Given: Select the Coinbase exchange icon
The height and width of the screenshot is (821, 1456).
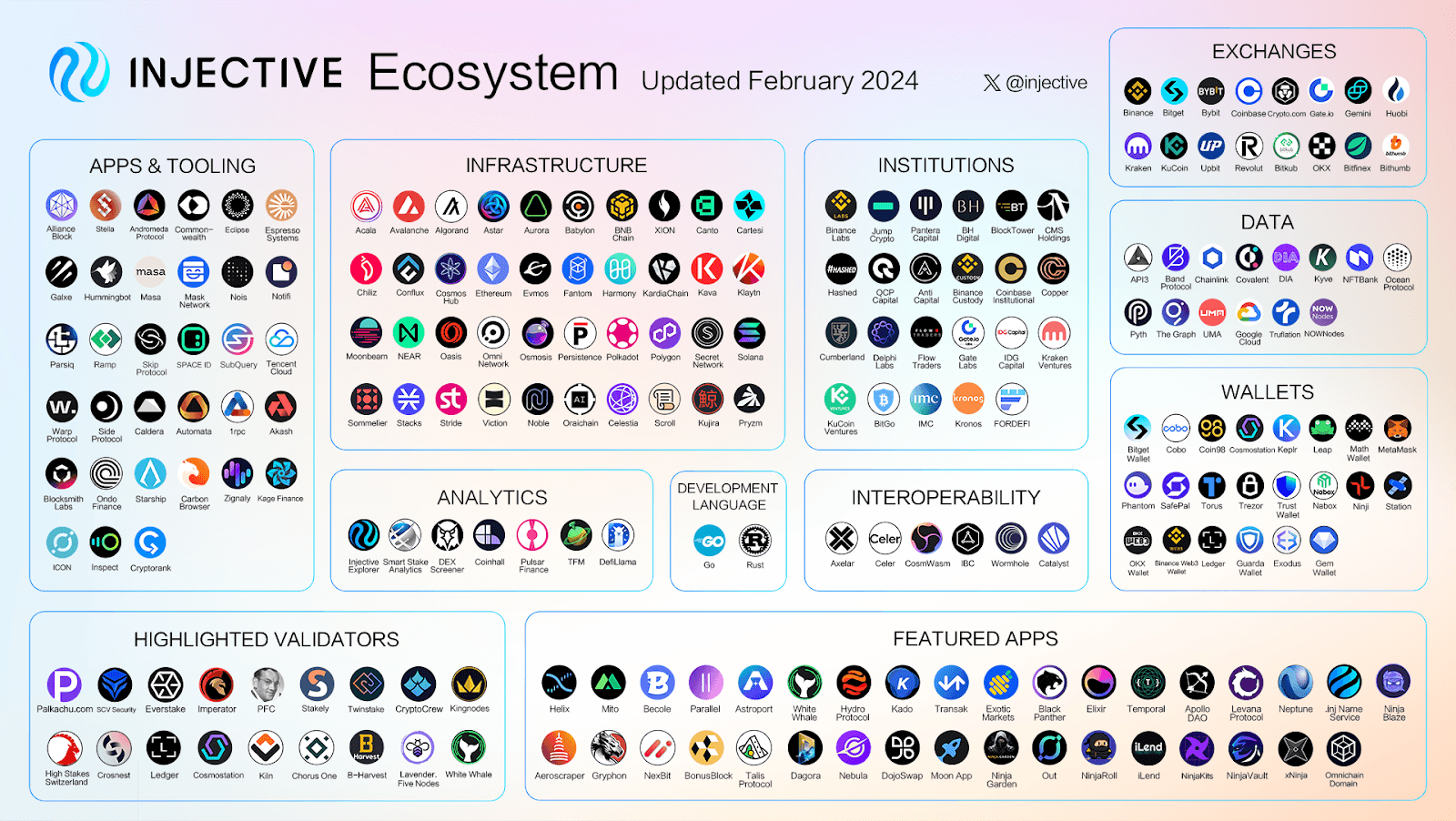Looking at the screenshot, I should (x=1249, y=91).
